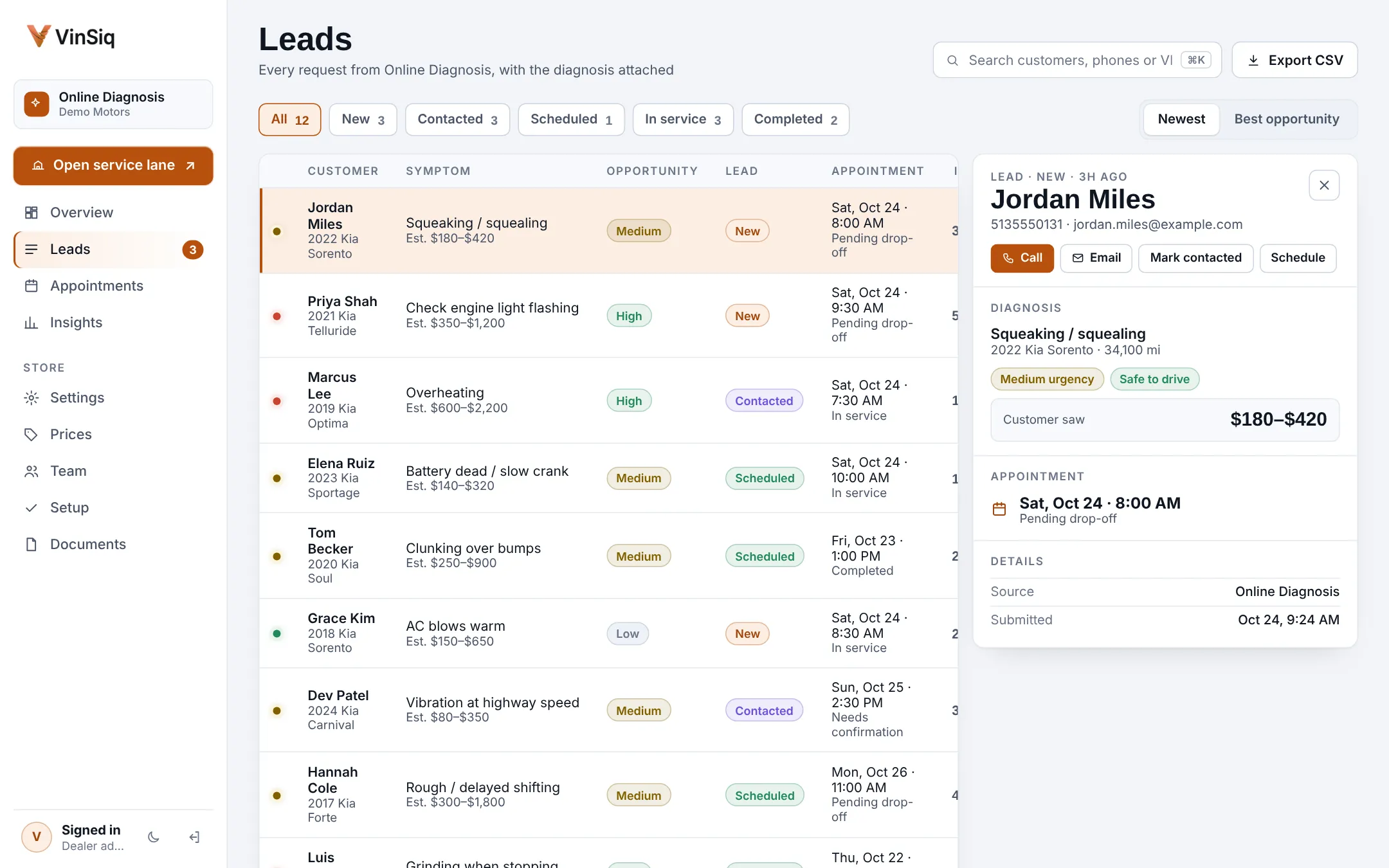Open Documents in the sidebar
The image size is (1389, 868).
tap(113, 544)
